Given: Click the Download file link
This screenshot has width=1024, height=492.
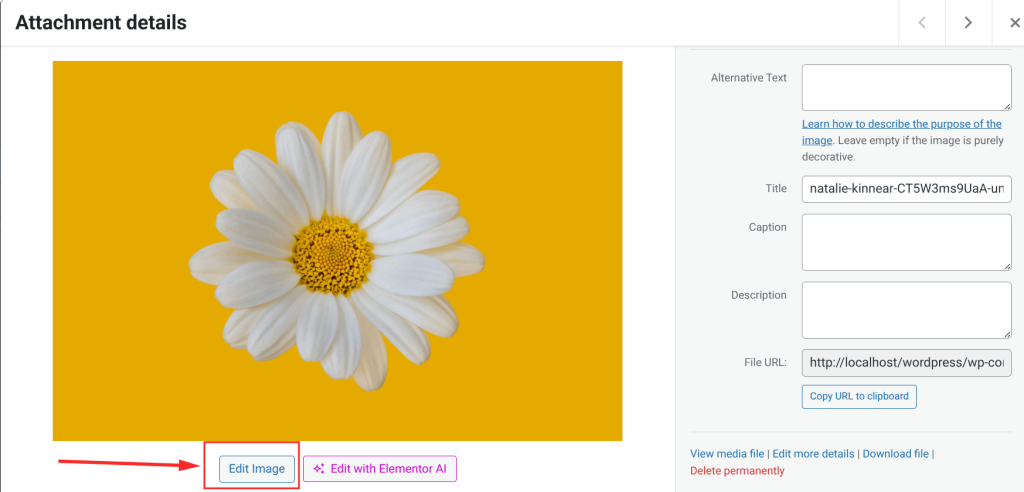Looking at the screenshot, I should pos(895,453).
